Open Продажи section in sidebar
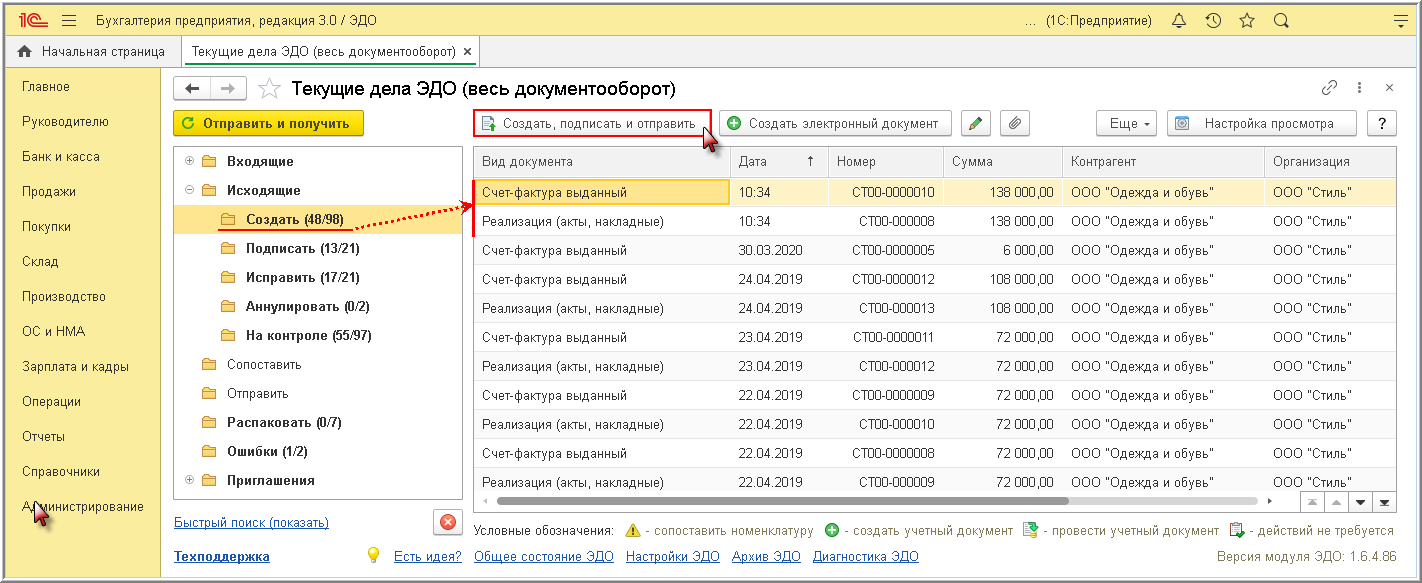Image resolution: width=1422 pixels, height=583 pixels. [49, 191]
